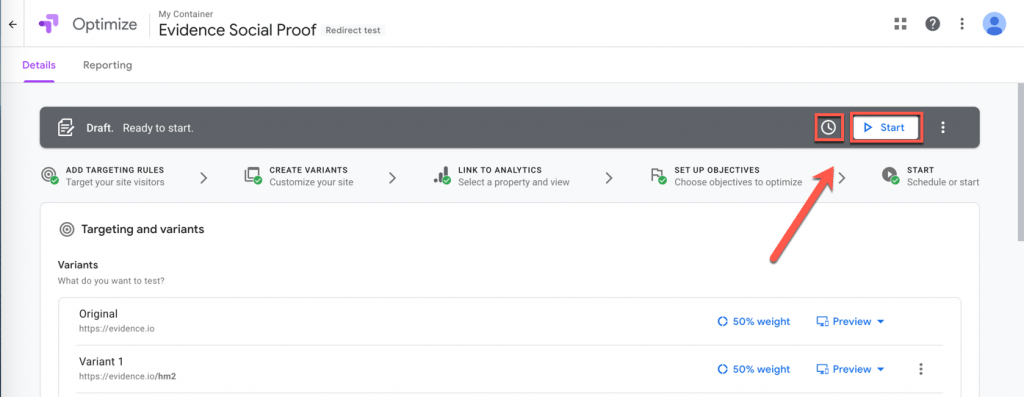Open the Variant 1 three-dot options menu
Image resolution: width=1024 pixels, height=397 pixels.
point(921,370)
